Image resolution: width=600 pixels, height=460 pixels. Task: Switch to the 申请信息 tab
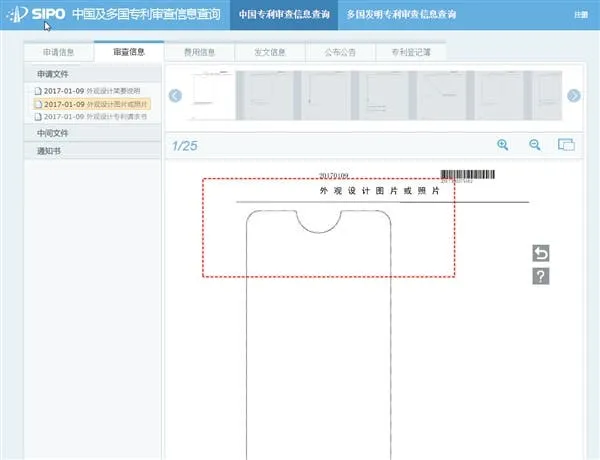coord(58,52)
